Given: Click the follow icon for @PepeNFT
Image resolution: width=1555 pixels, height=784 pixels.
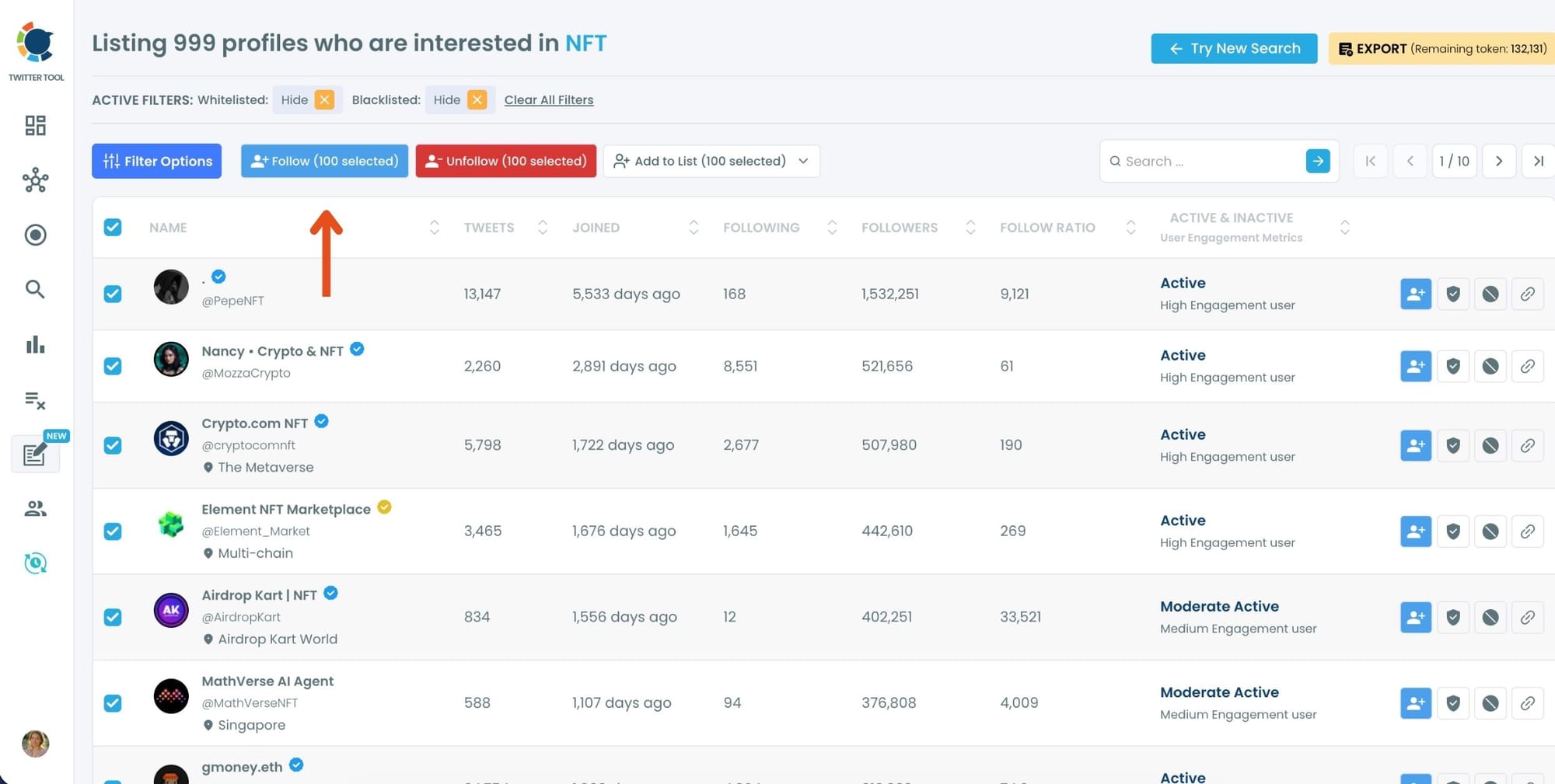Looking at the screenshot, I should click(x=1415, y=294).
